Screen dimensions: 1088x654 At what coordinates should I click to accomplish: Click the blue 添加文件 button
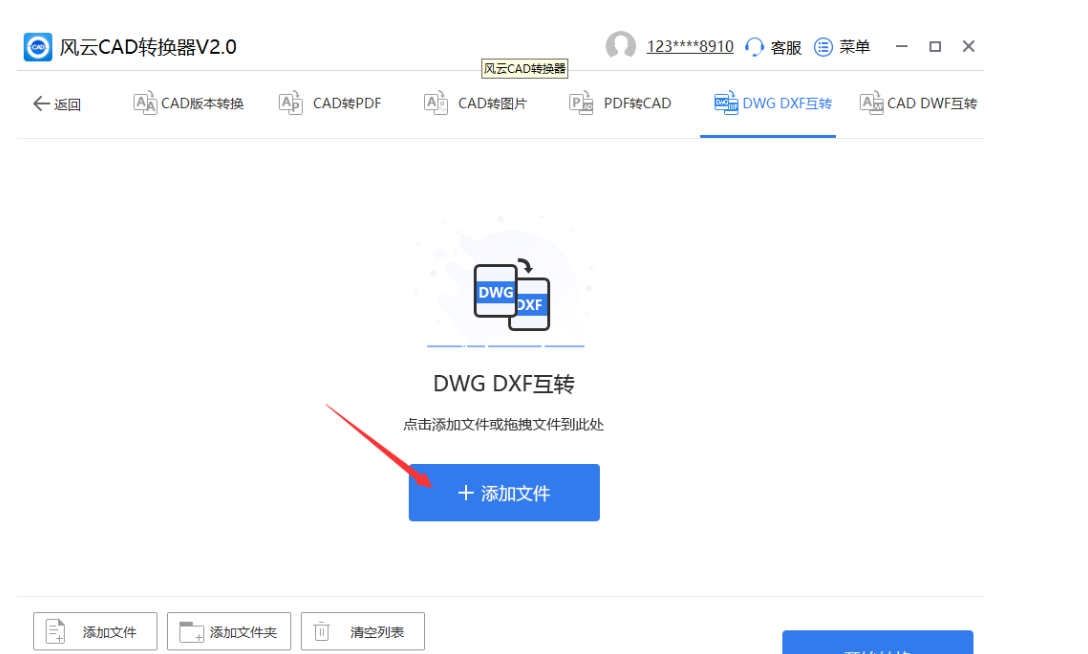[x=504, y=492]
